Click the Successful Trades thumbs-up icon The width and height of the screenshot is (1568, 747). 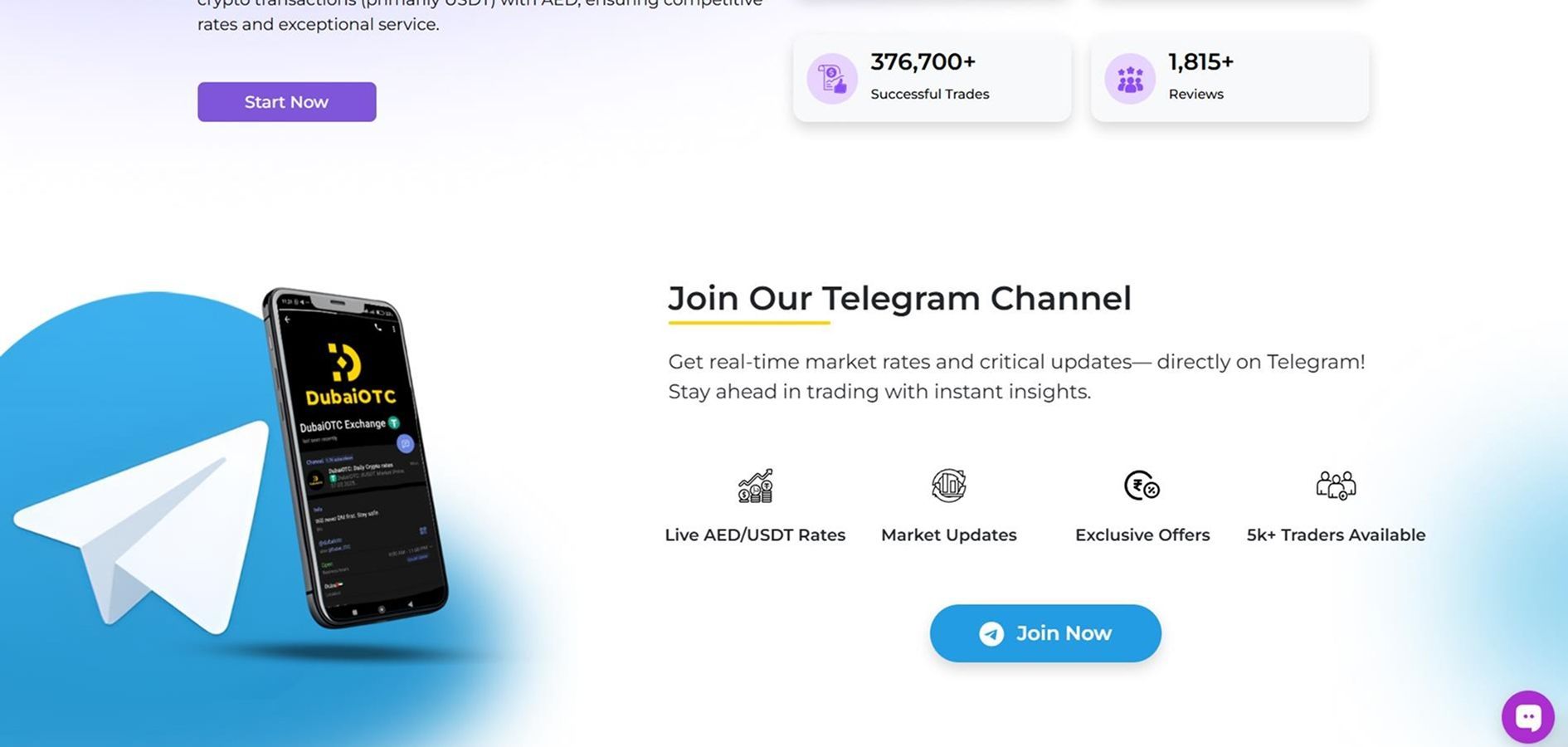pos(832,79)
